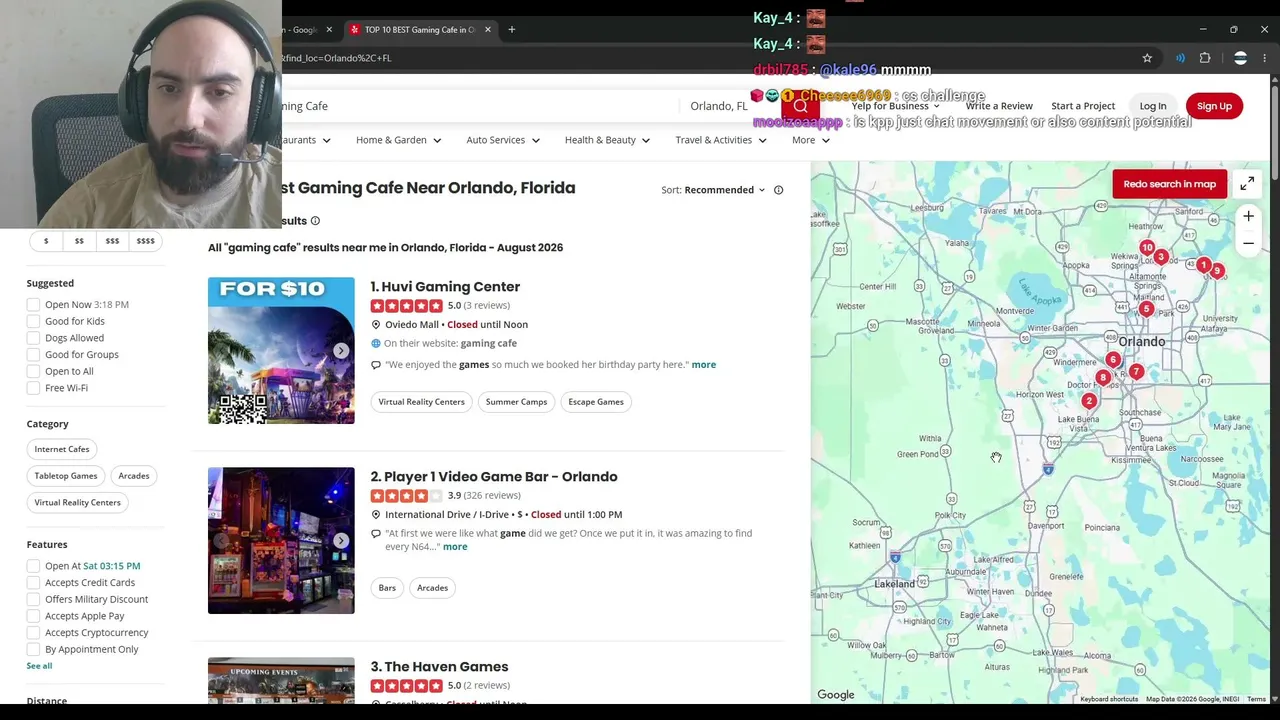
Task: Expand the map to fullscreen
Action: pyautogui.click(x=1247, y=184)
